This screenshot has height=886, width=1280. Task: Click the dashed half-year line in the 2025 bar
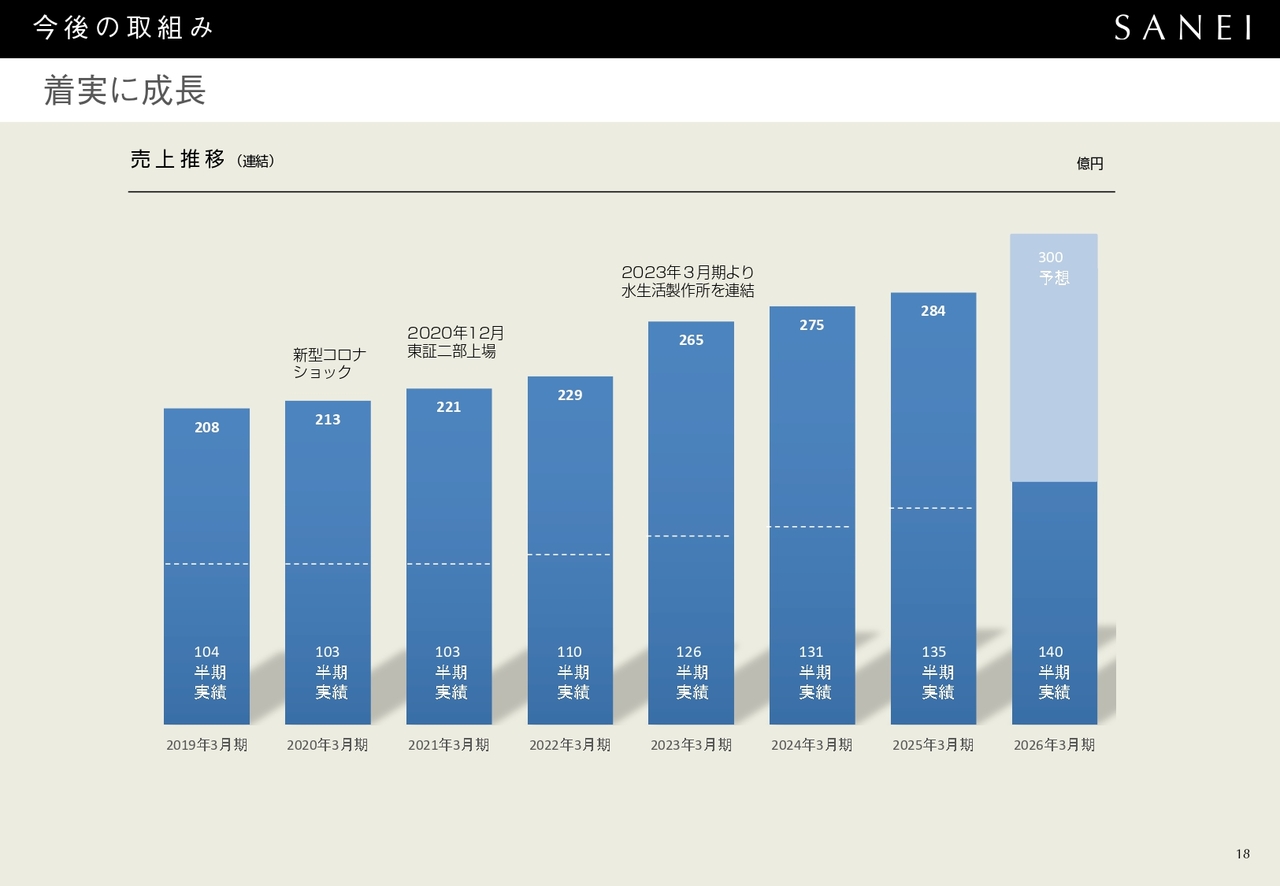932,508
